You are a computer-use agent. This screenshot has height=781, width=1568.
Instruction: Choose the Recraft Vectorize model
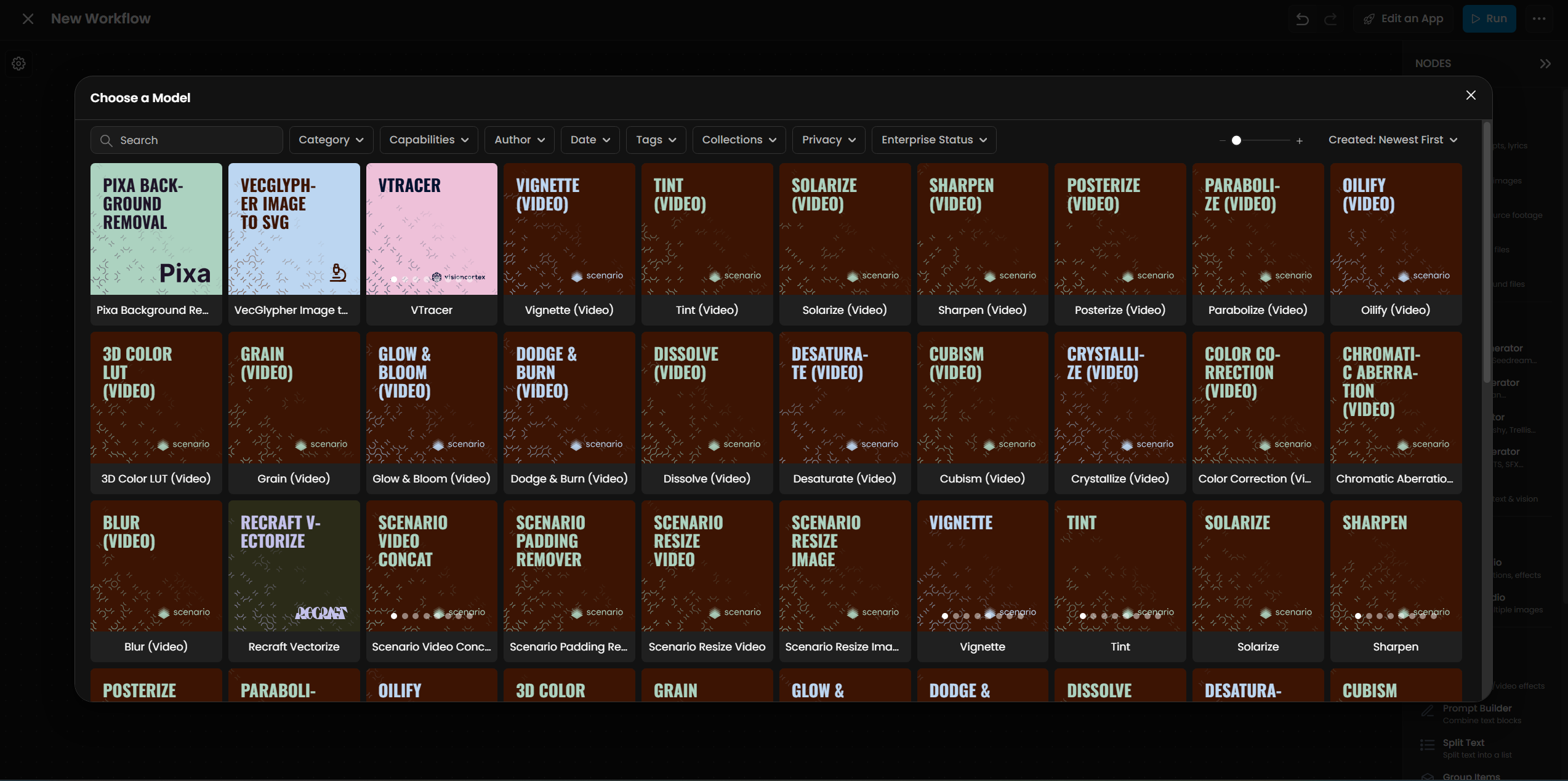pos(294,582)
